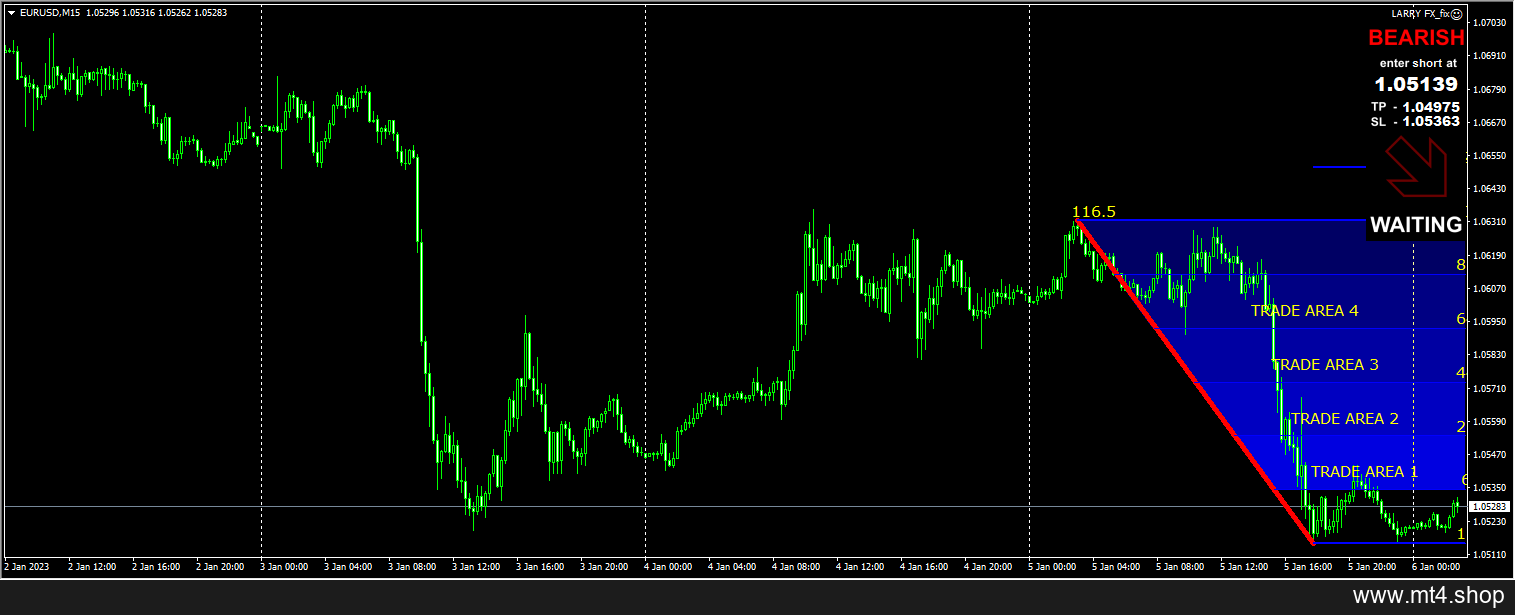Click the WAITING status label

pos(1416,225)
